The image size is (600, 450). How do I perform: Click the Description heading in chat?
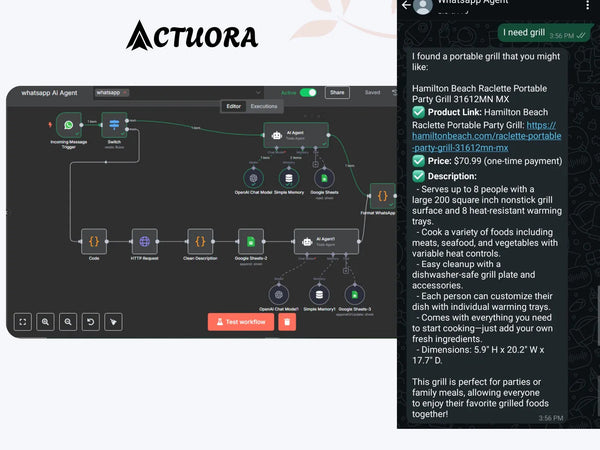pos(452,176)
